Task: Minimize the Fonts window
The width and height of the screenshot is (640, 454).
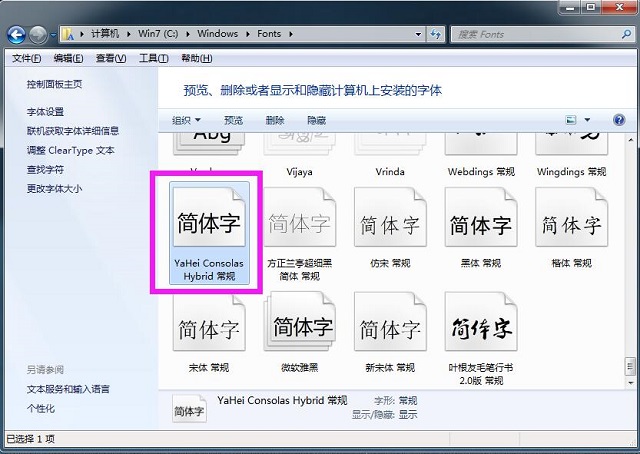Action: 570,7
